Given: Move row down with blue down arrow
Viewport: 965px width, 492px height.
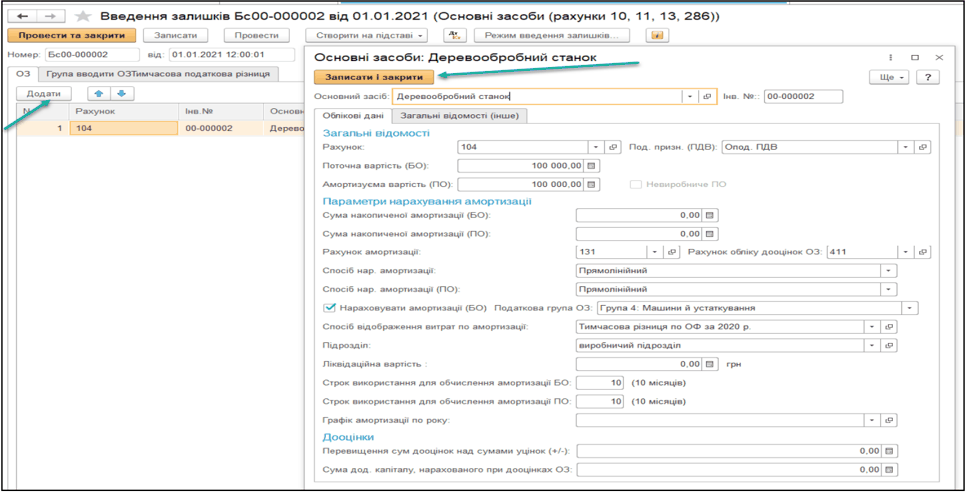Looking at the screenshot, I should (121, 94).
